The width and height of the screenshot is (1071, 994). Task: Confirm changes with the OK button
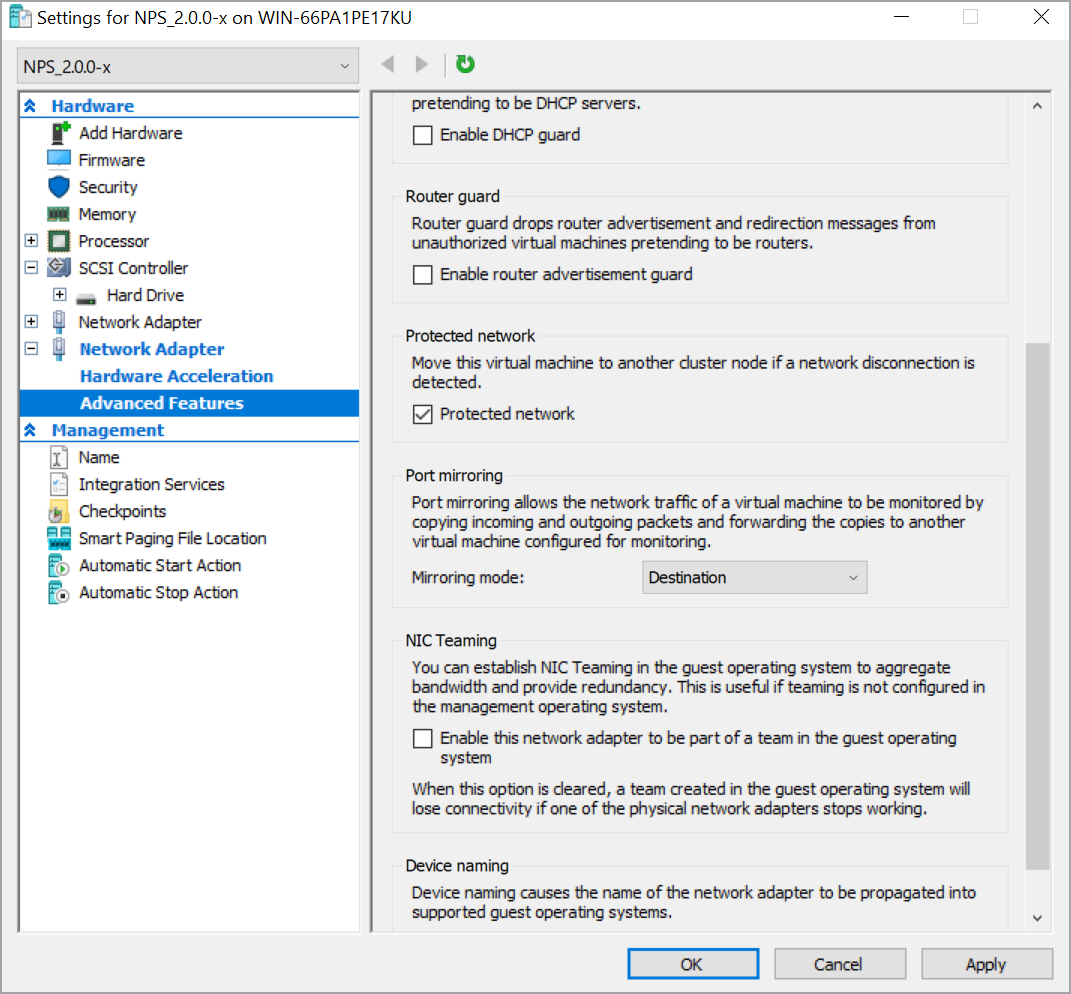[692, 963]
